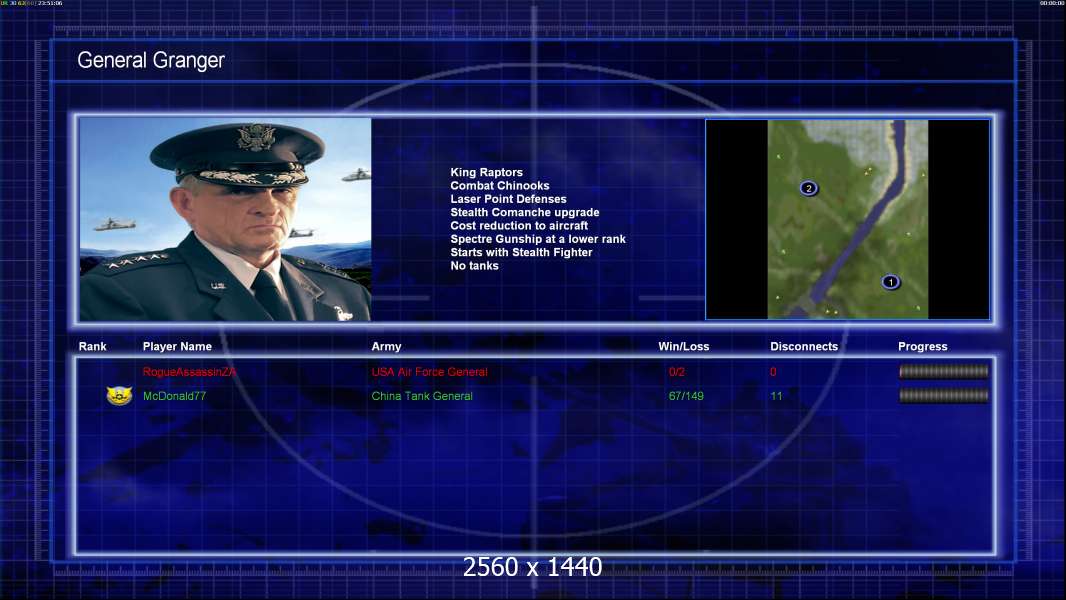
Task: Click the Win/Loss column header
Action: [683, 347]
